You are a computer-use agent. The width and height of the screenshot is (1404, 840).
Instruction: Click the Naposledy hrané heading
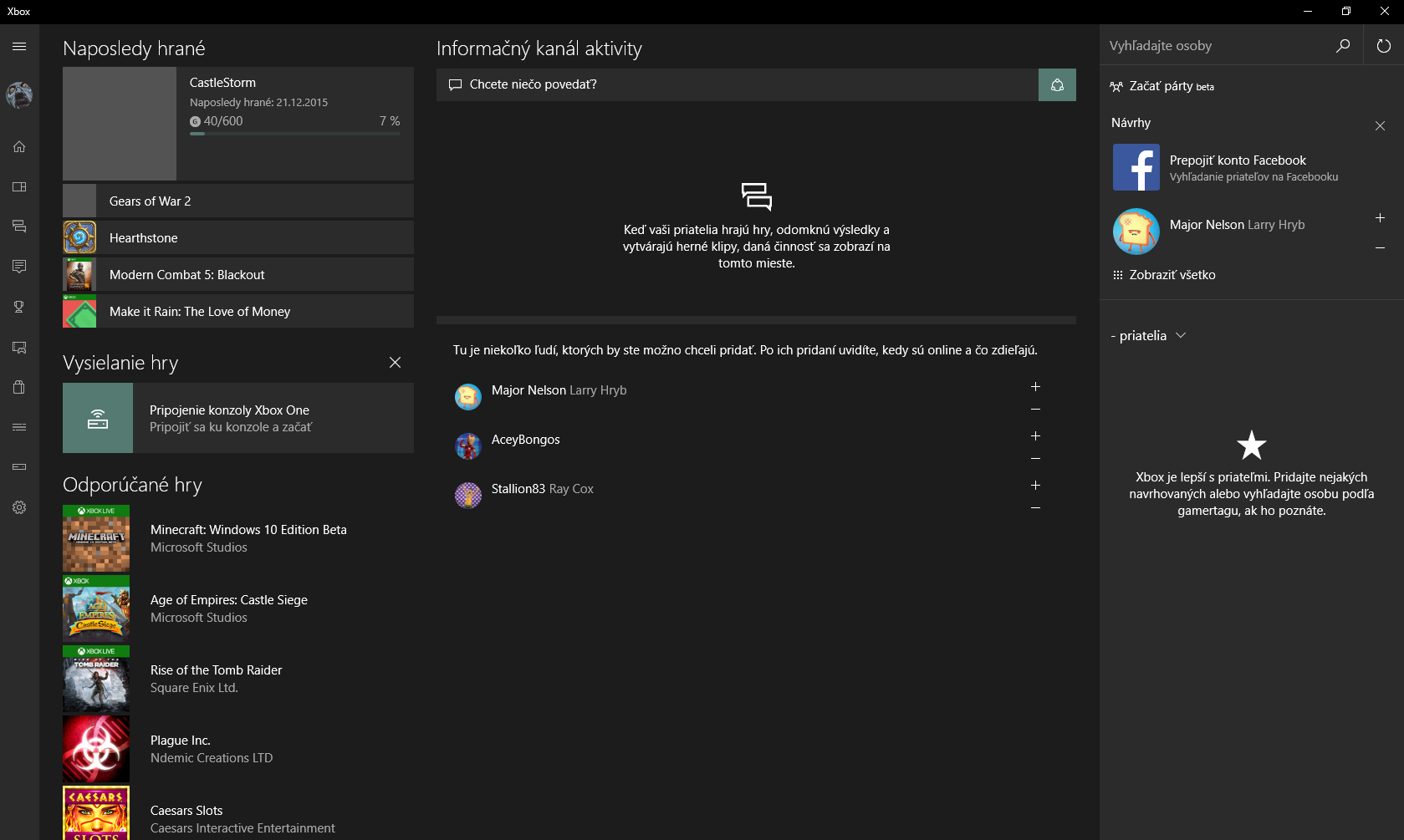[x=134, y=48]
